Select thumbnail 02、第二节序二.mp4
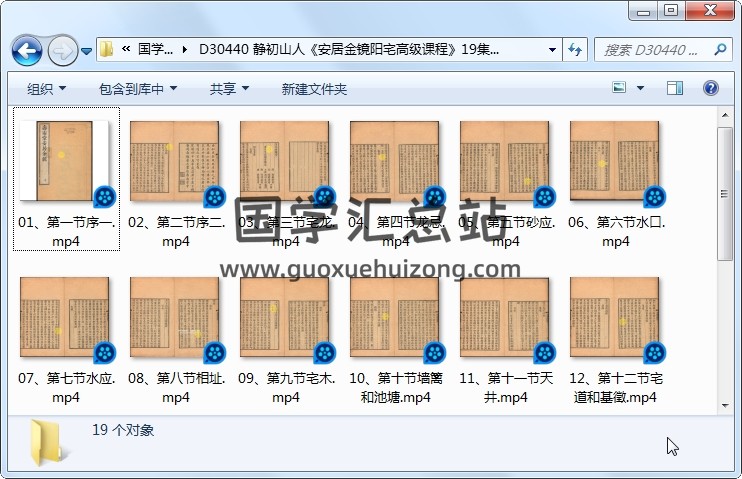Image resolution: width=742 pixels, height=479 pixels. pos(175,161)
